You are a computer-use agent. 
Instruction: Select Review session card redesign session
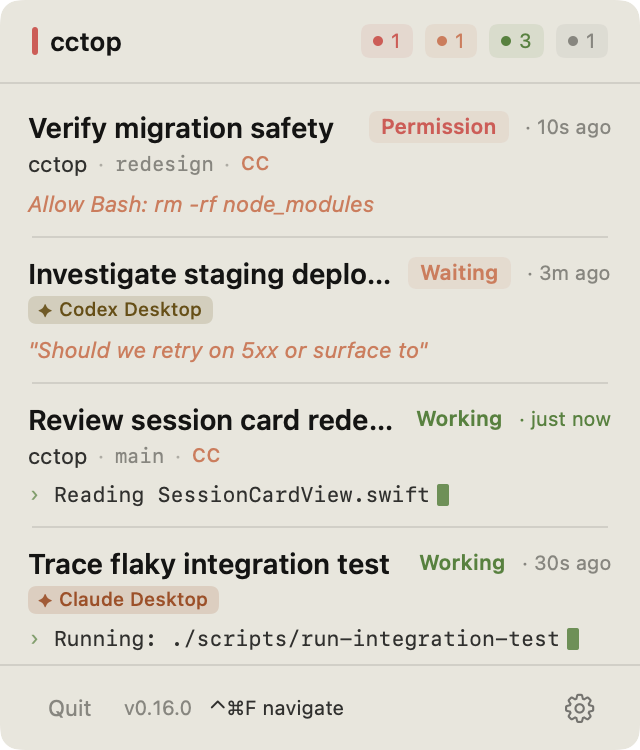pyautogui.click(x=210, y=420)
